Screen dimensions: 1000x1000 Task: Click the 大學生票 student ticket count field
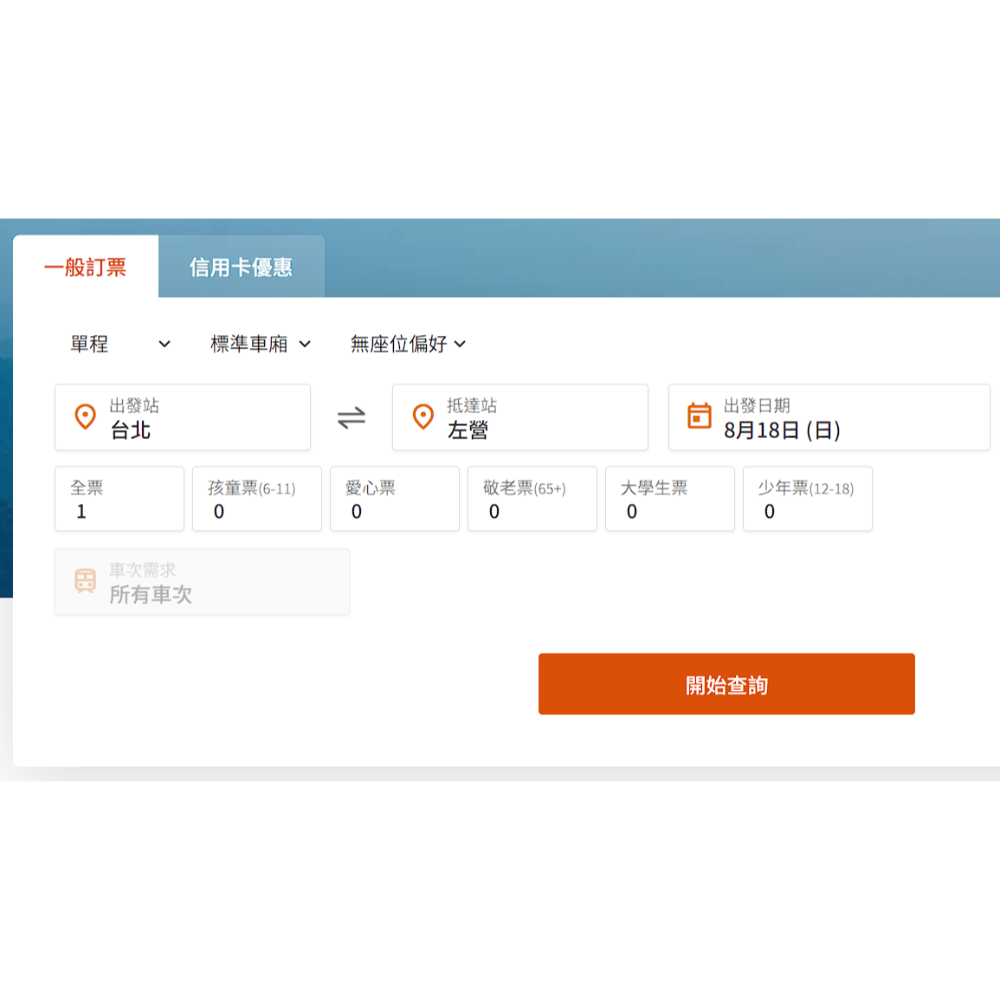pyautogui.click(x=669, y=499)
